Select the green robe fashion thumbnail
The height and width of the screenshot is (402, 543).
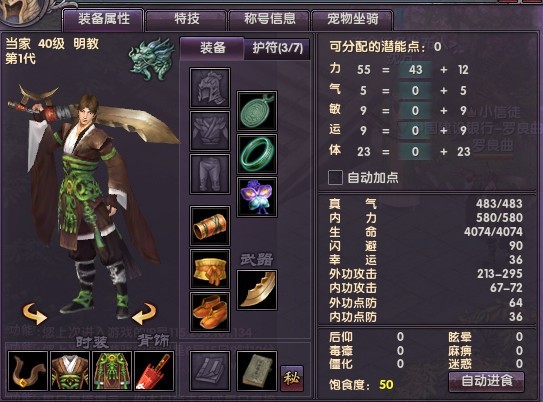click(112, 371)
